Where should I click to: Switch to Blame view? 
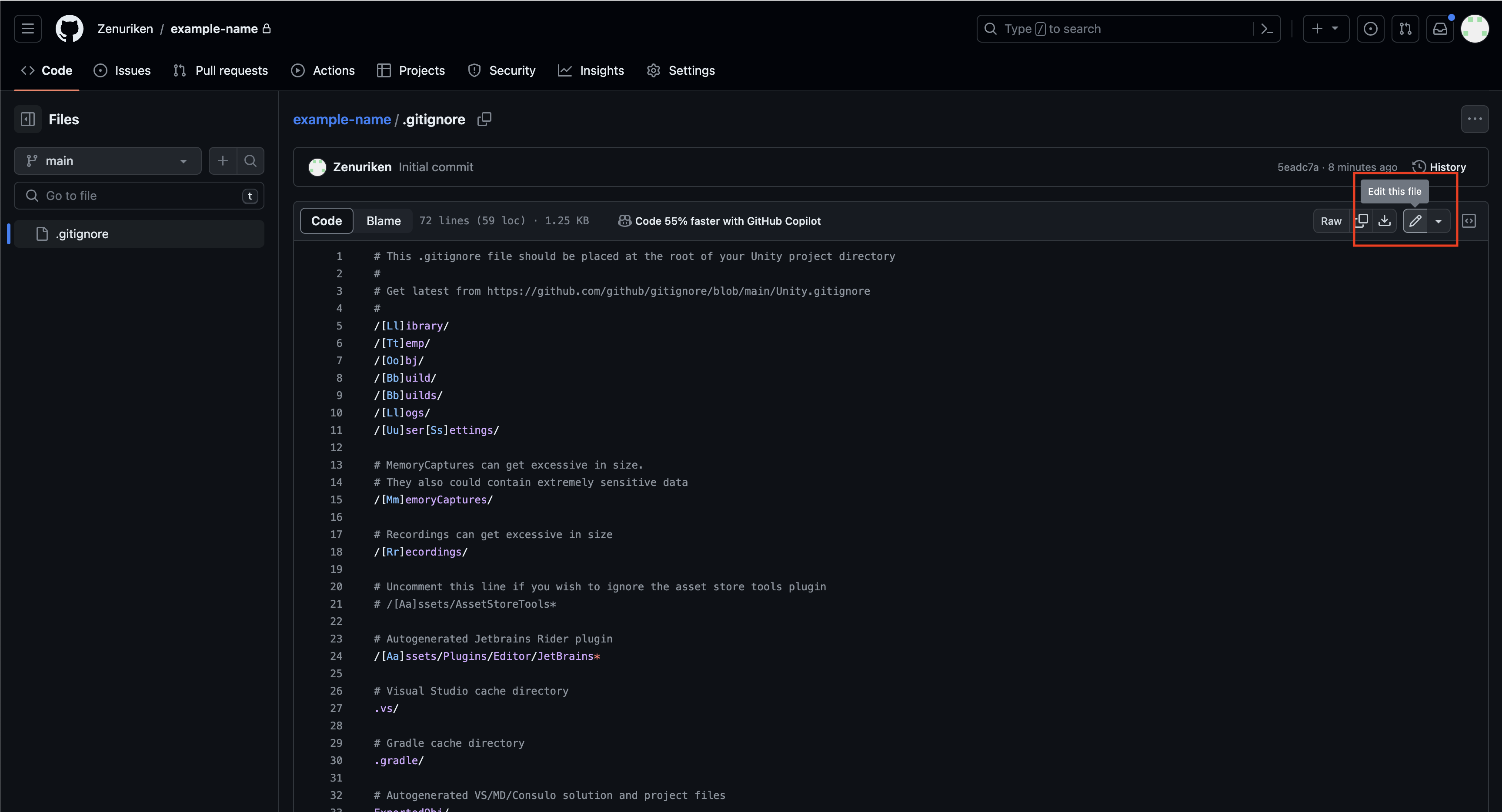coord(384,221)
